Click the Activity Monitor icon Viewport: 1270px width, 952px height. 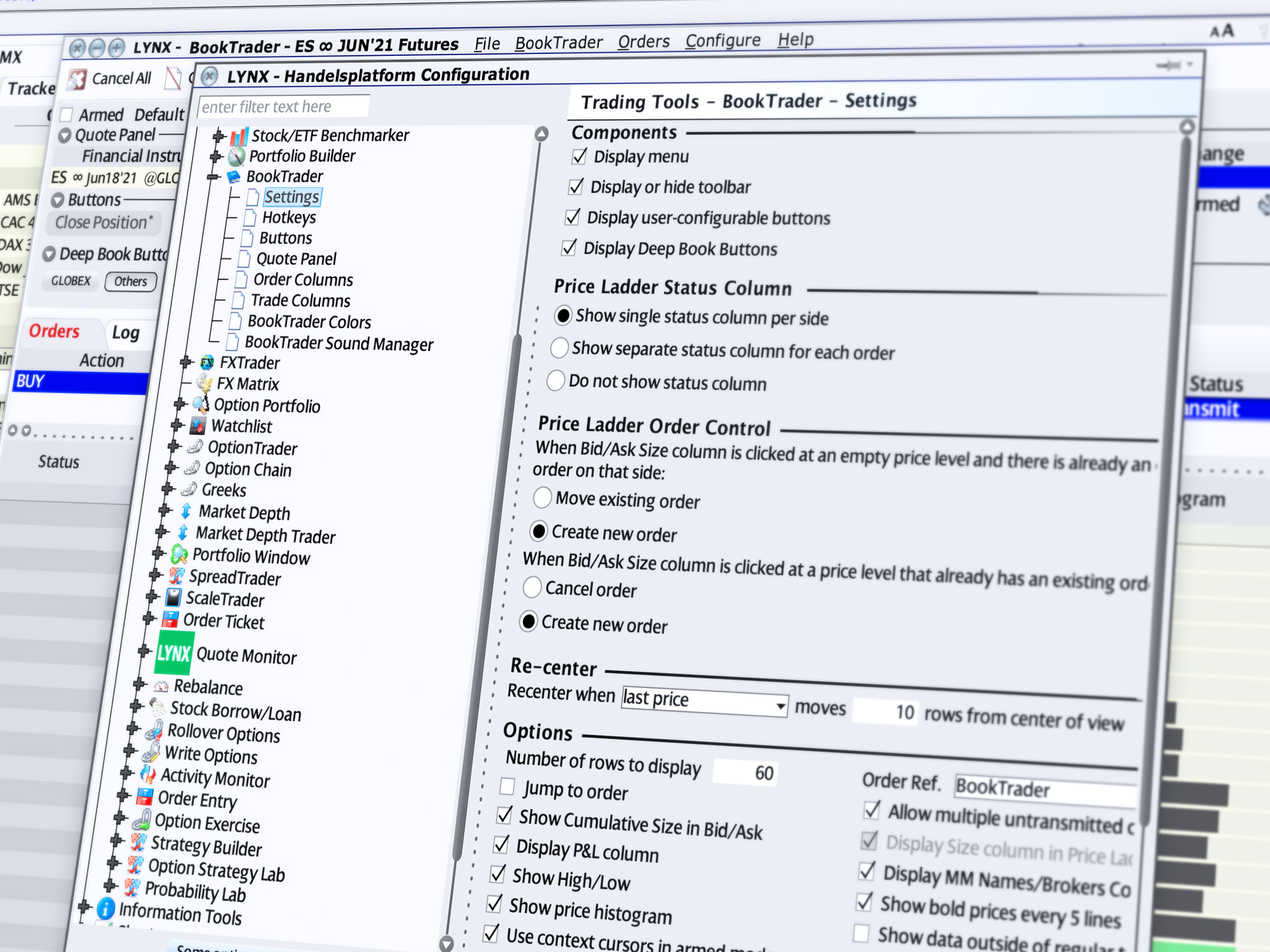point(147,774)
